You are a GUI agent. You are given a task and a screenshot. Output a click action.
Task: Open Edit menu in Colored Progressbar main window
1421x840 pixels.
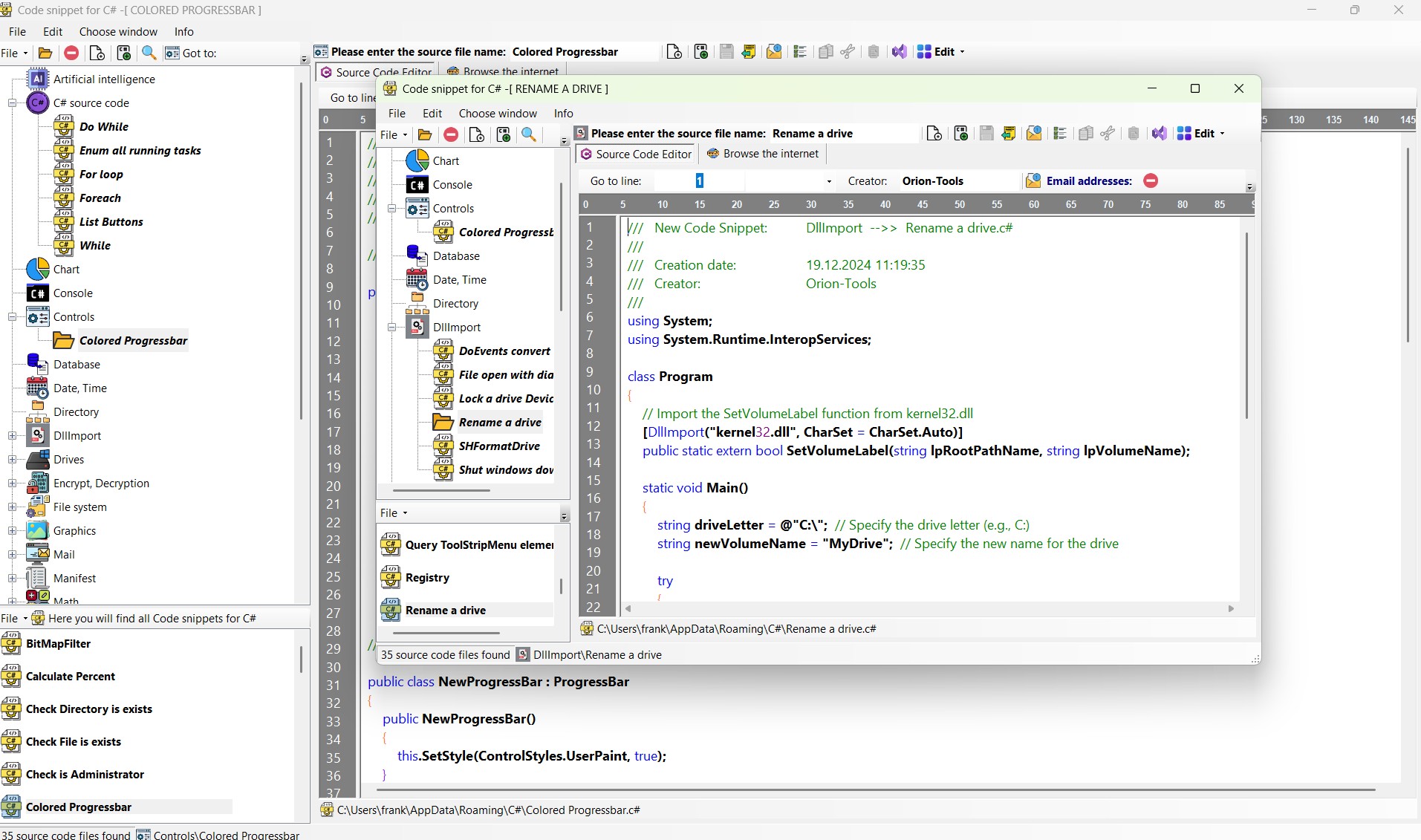(53, 32)
